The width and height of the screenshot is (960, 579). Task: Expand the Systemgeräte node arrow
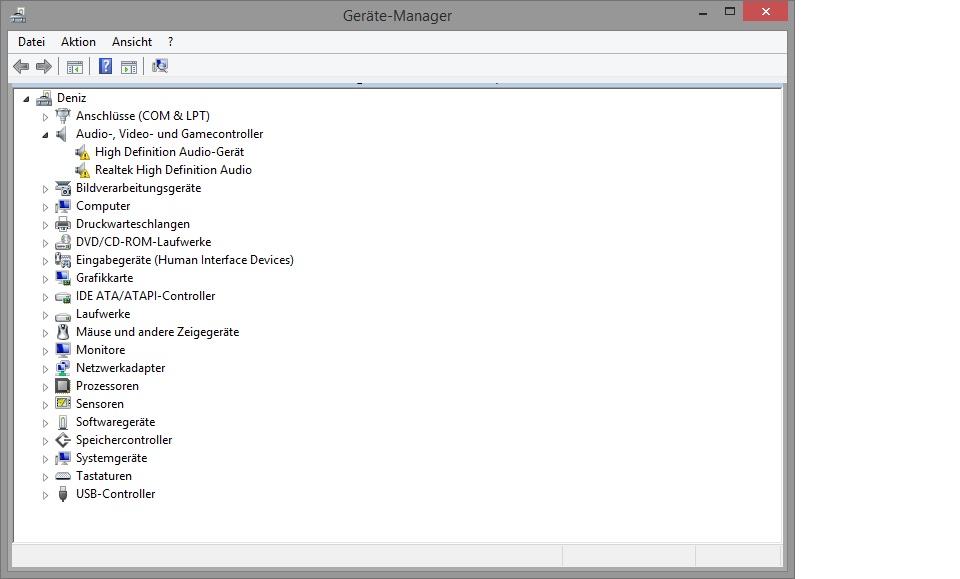point(45,459)
